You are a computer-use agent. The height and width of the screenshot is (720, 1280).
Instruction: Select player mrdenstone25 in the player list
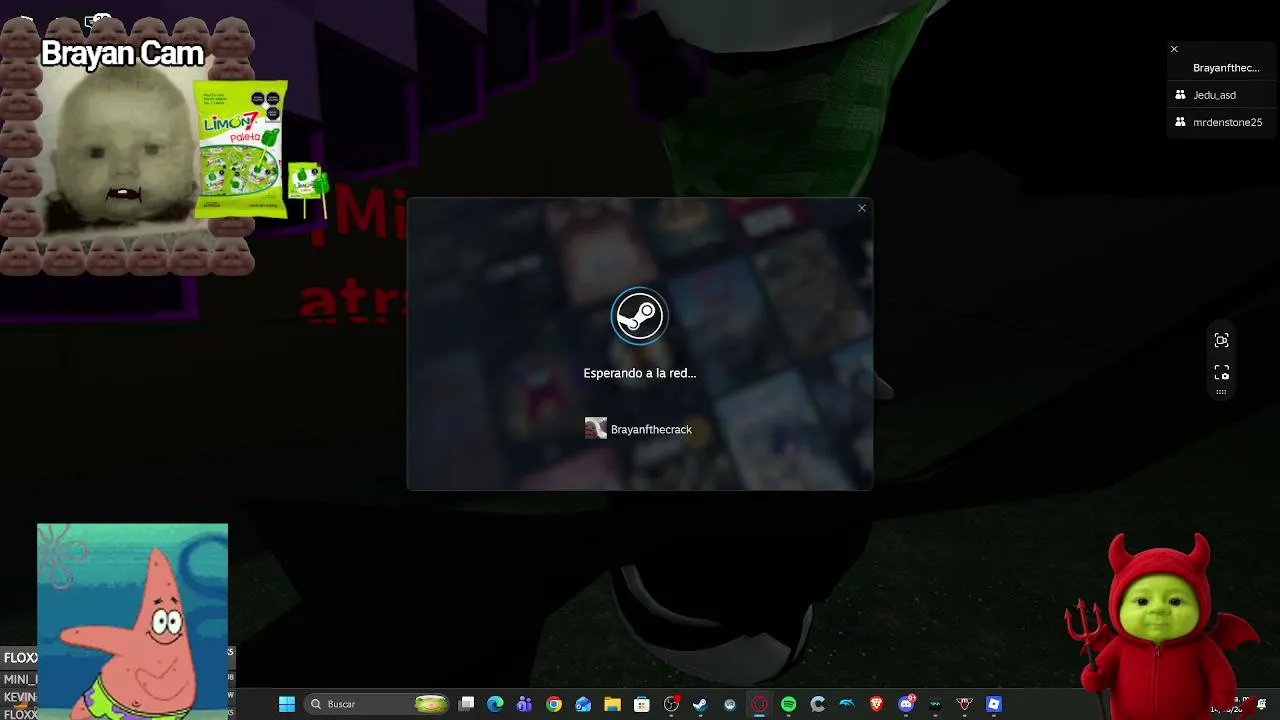tap(1223, 122)
